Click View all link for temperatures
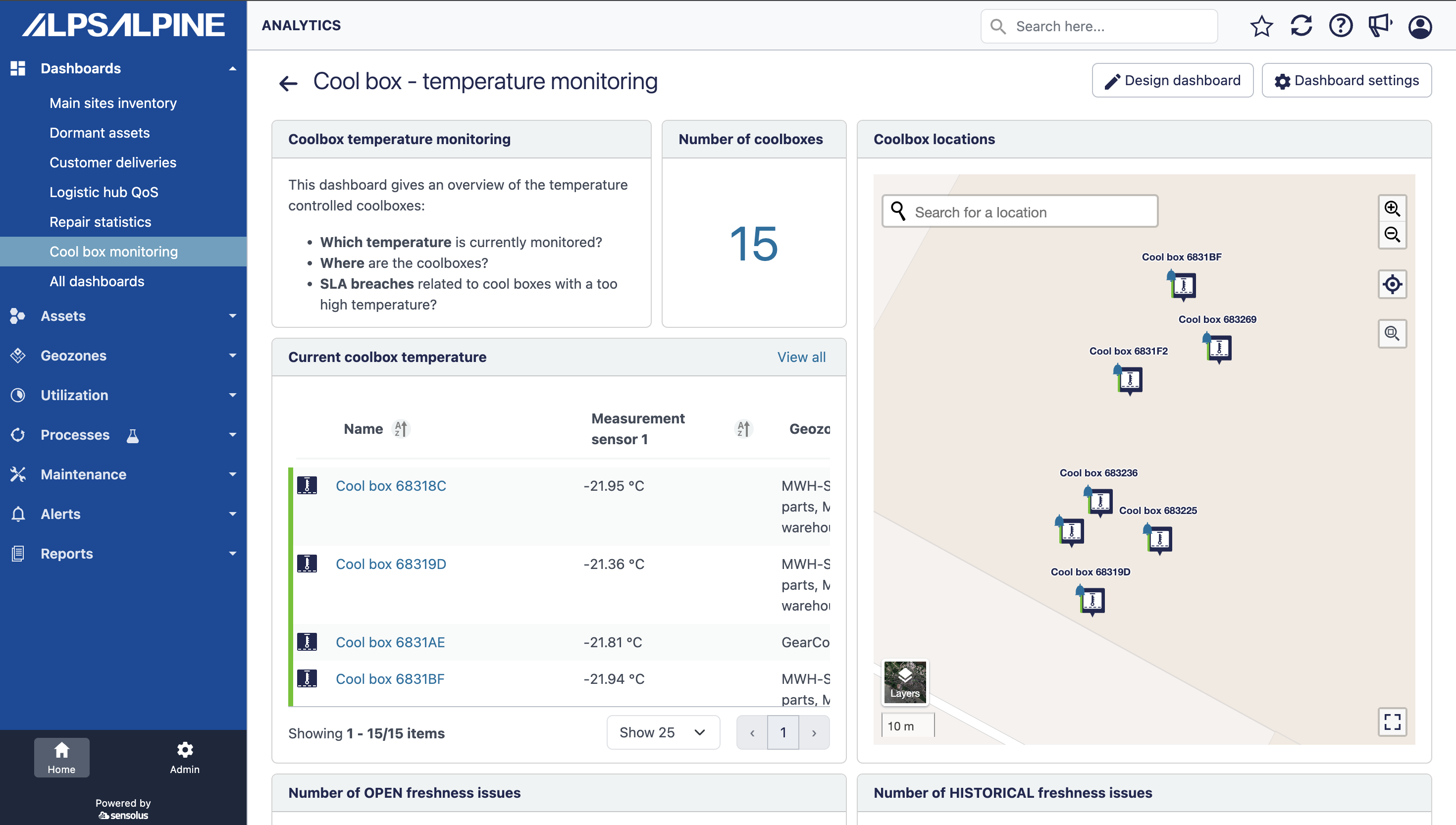Viewport: 1456px width, 825px height. [801, 357]
